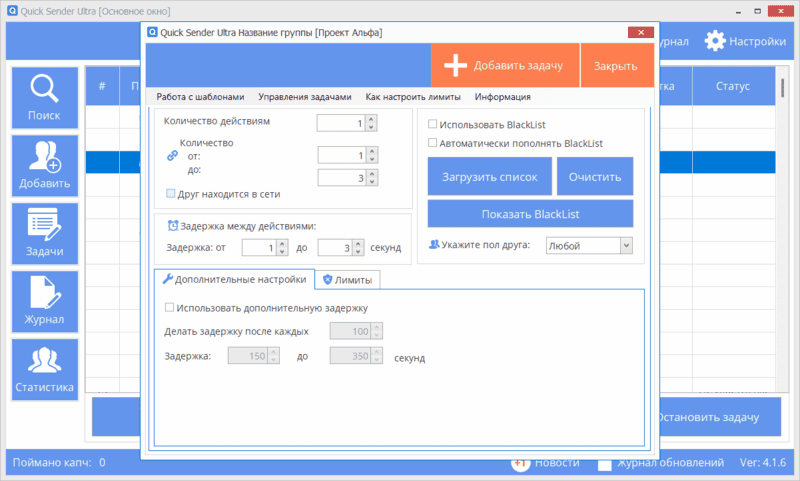Viewport: 800px width, 481px height.
Task: Decrease the Количество до value
Action: (x=372, y=182)
